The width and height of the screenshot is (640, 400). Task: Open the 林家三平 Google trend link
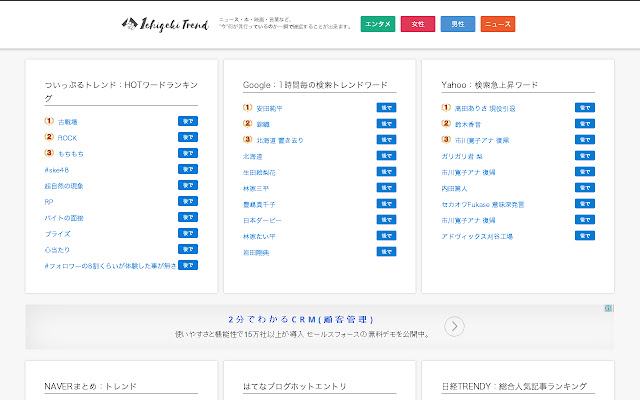click(x=256, y=189)
